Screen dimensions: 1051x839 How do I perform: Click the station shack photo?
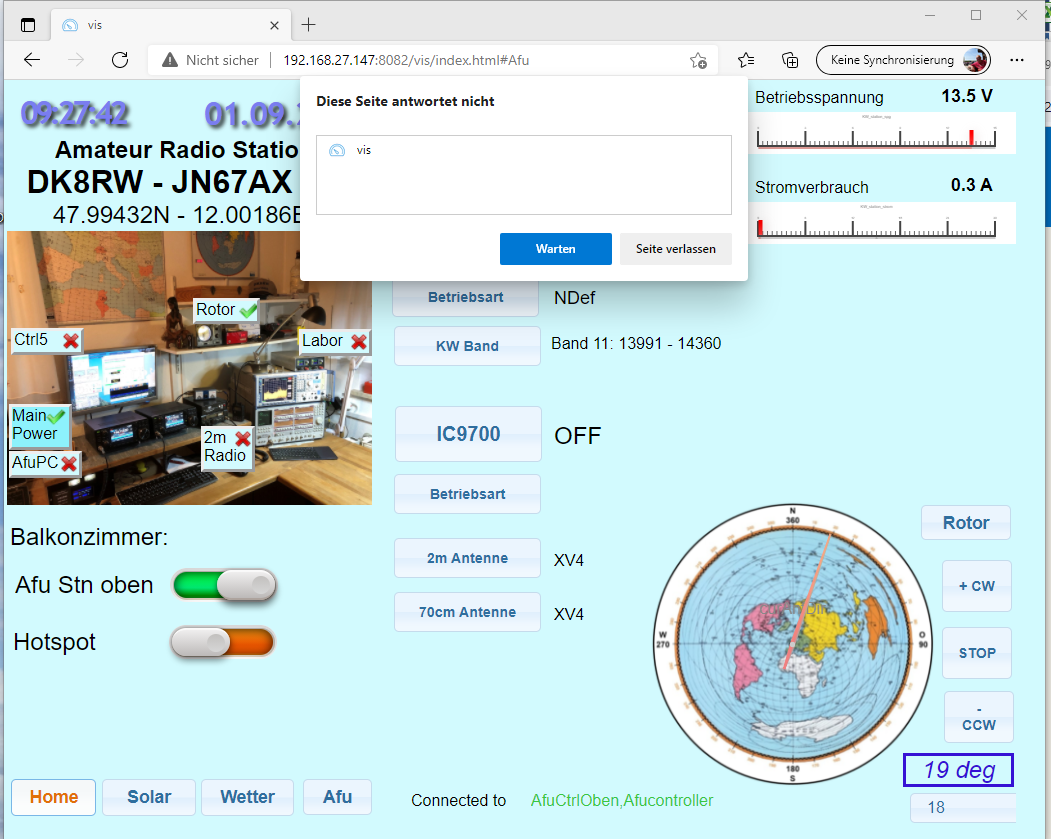pos(189,368)
